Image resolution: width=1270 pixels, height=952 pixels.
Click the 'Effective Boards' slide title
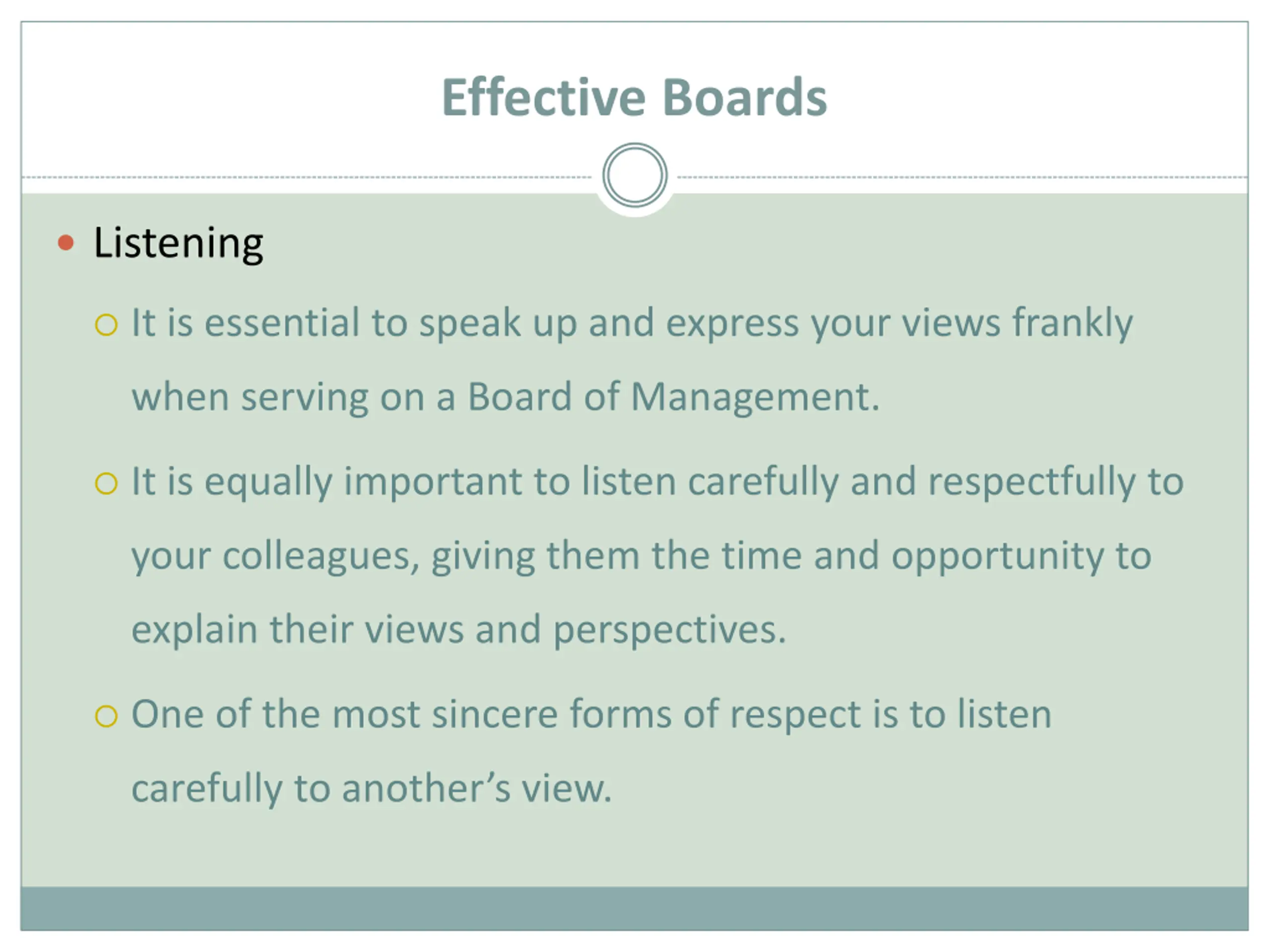tap(634, 98)
